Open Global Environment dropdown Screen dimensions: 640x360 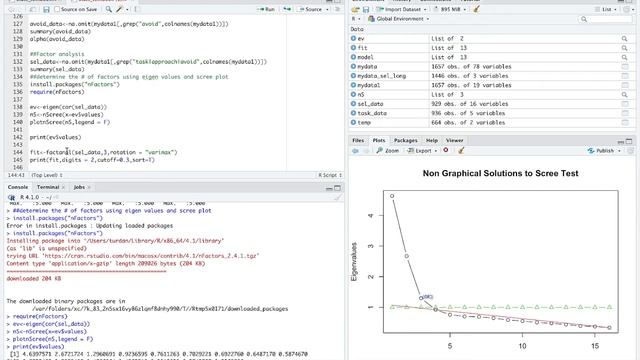pyautogui.click(x=399, y=19)
